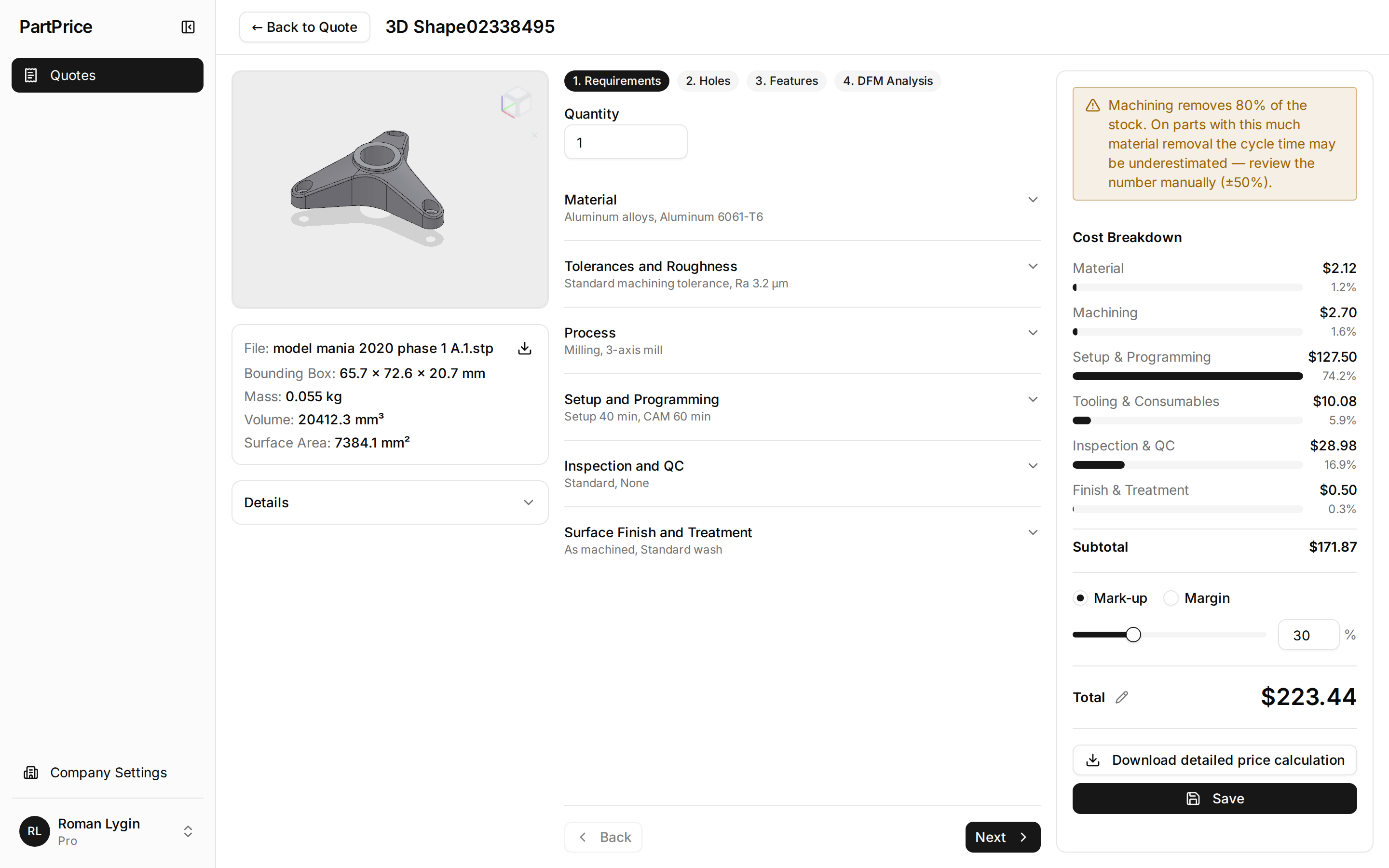Edit the total price with pencil icon
This screenshot has height=868, width=1389.
pos(1122,697)
